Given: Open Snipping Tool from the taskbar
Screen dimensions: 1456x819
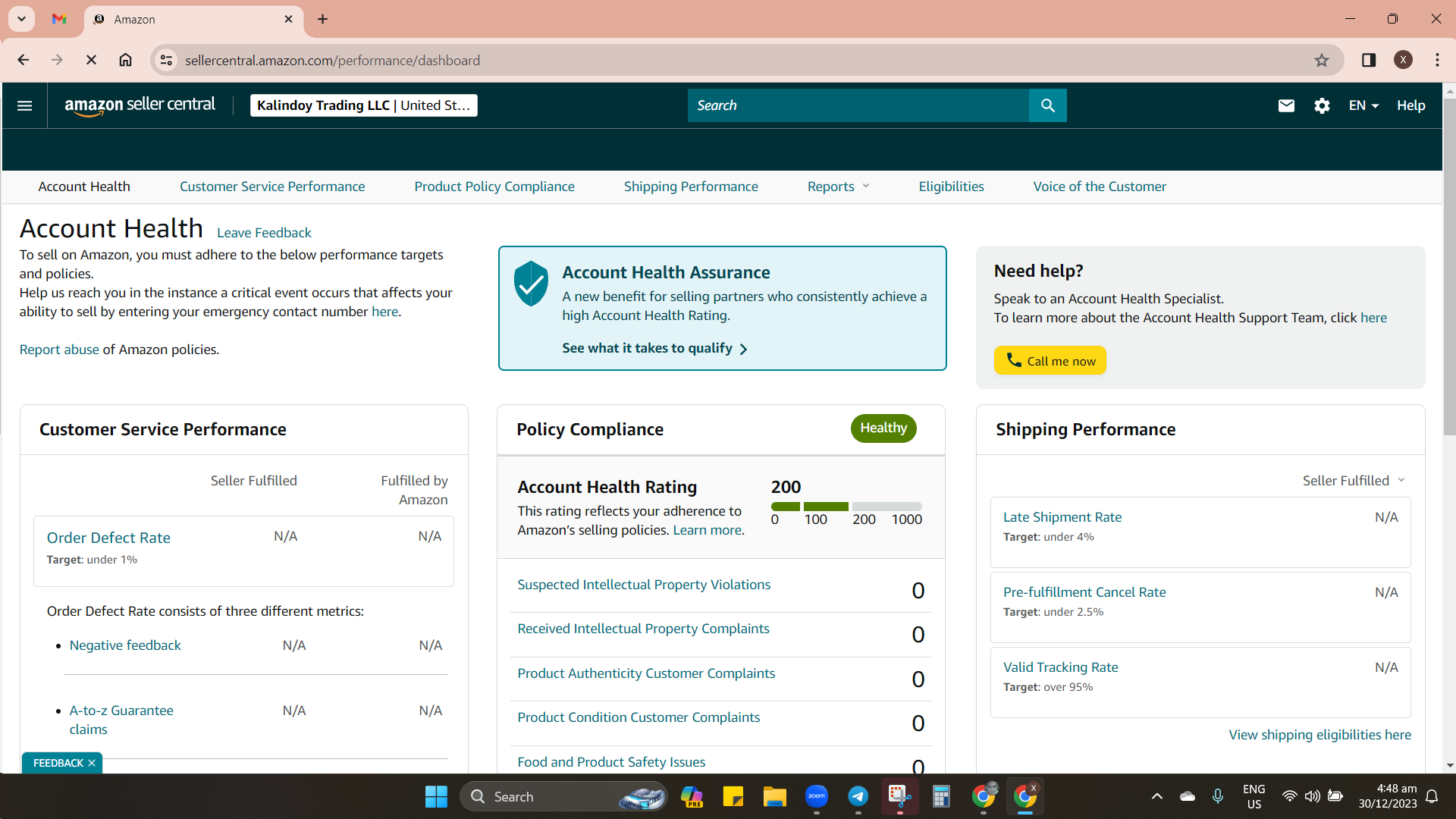Looking at the screenshot, I should point(899,796).
